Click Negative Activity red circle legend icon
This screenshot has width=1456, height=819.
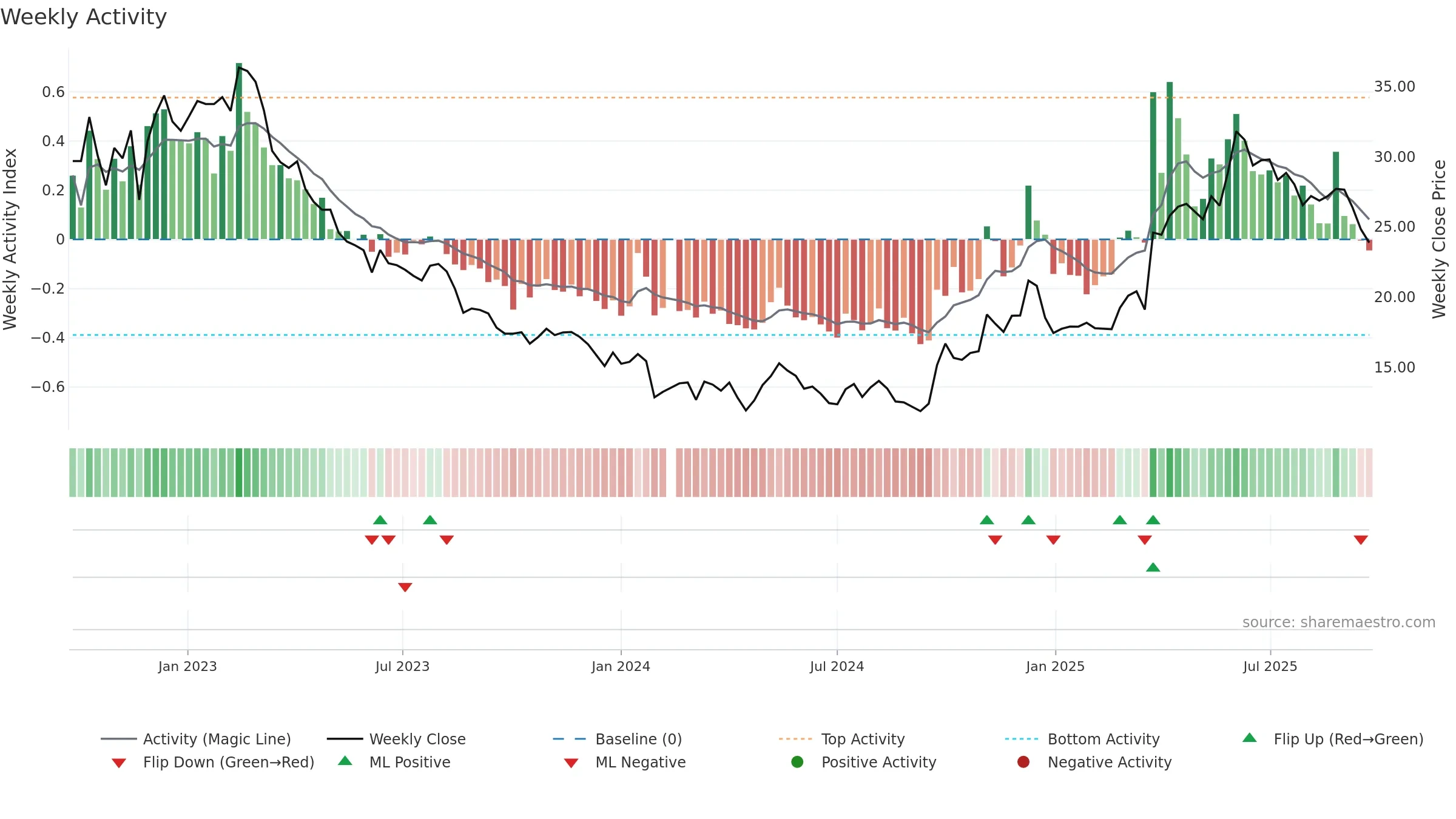click(1023, 762)
